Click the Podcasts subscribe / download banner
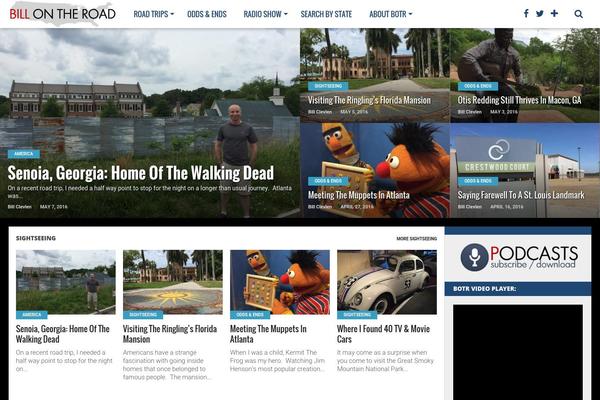Screen dimensions: 600x400 518,257
